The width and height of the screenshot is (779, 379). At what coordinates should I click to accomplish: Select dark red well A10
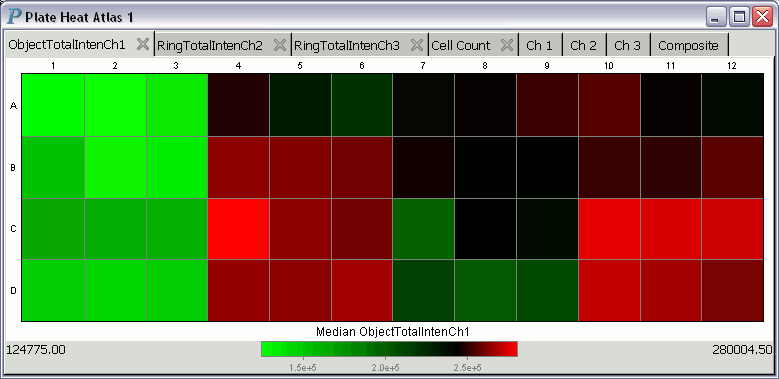click(609, 105)
